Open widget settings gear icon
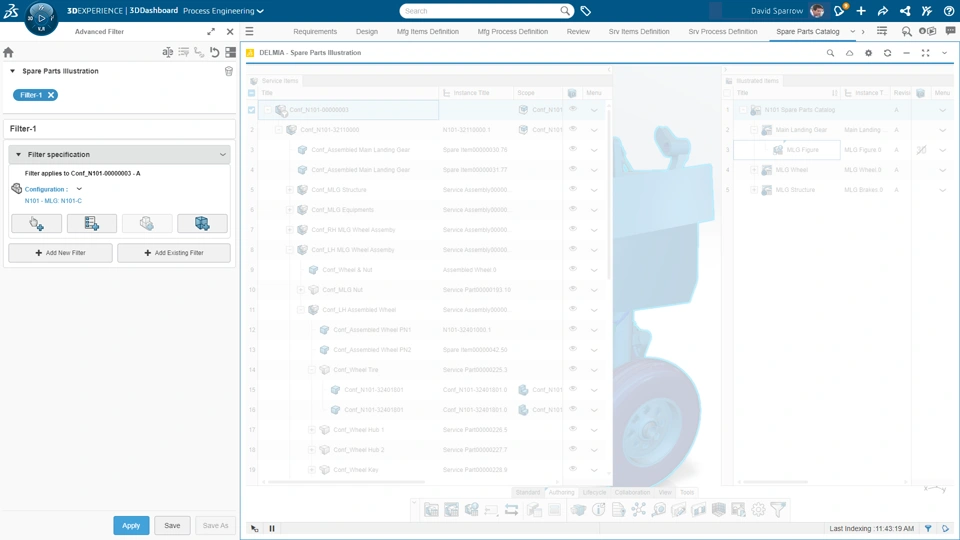 pos(868,53)
